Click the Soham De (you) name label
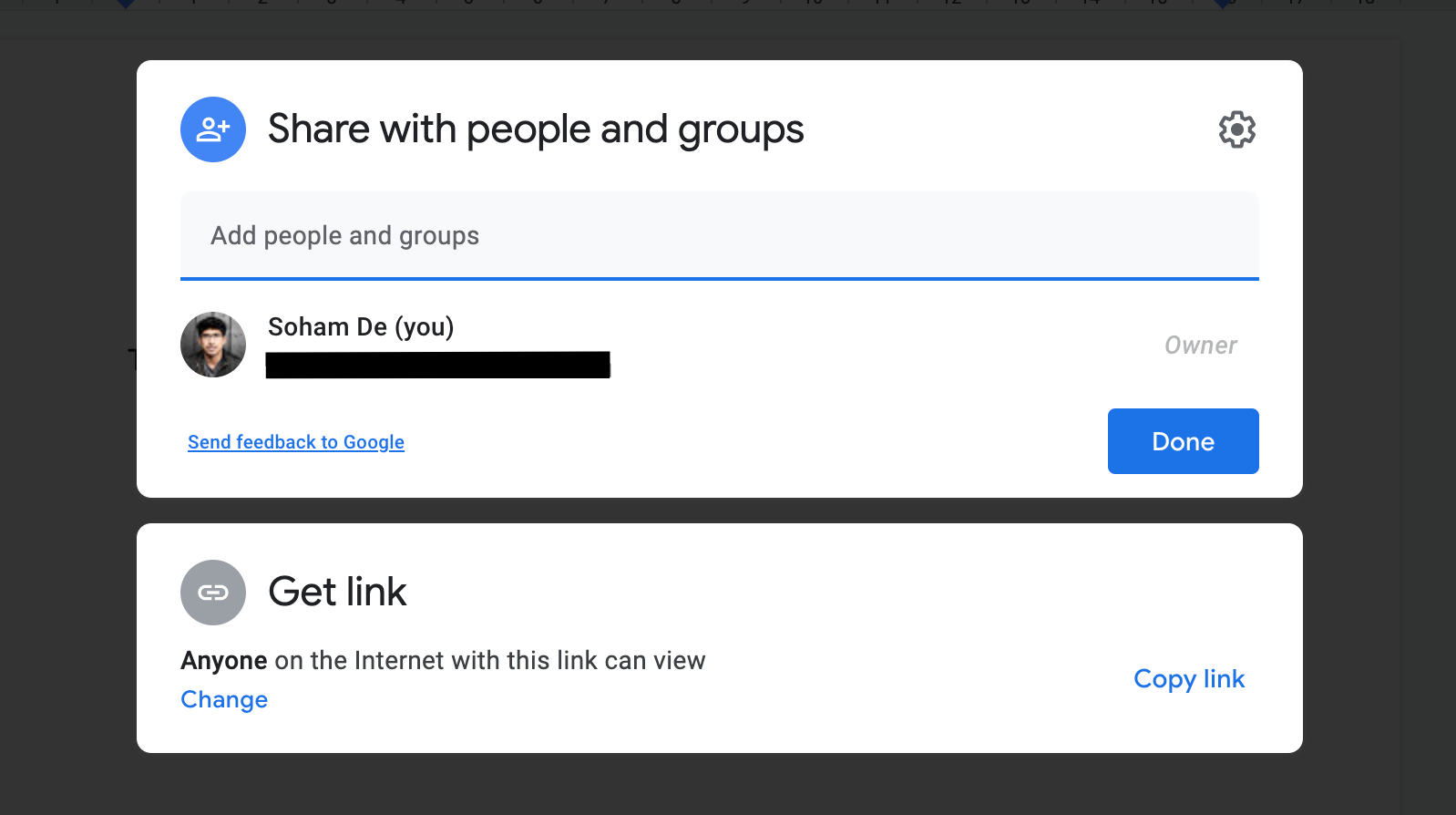 (361, 326)
